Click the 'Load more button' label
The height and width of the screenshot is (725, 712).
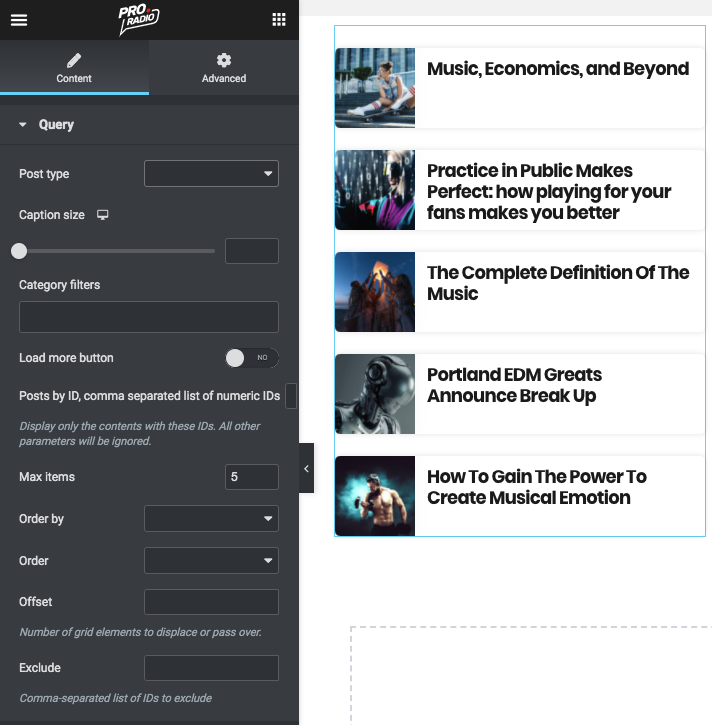(66, 358)
